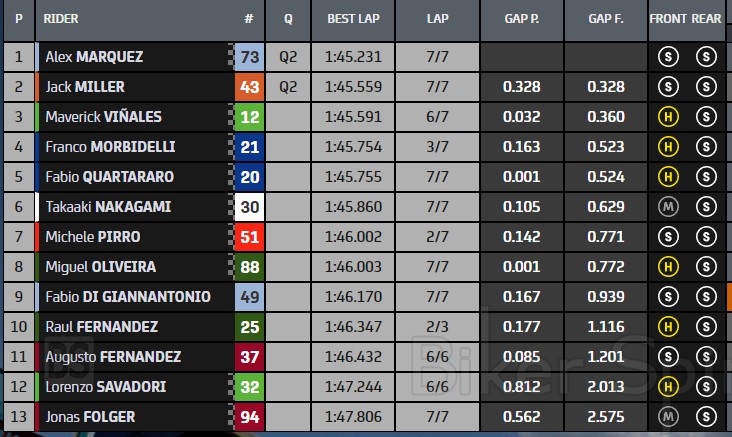
Task: Click the GAP P. column header
Action: (522, 19)
